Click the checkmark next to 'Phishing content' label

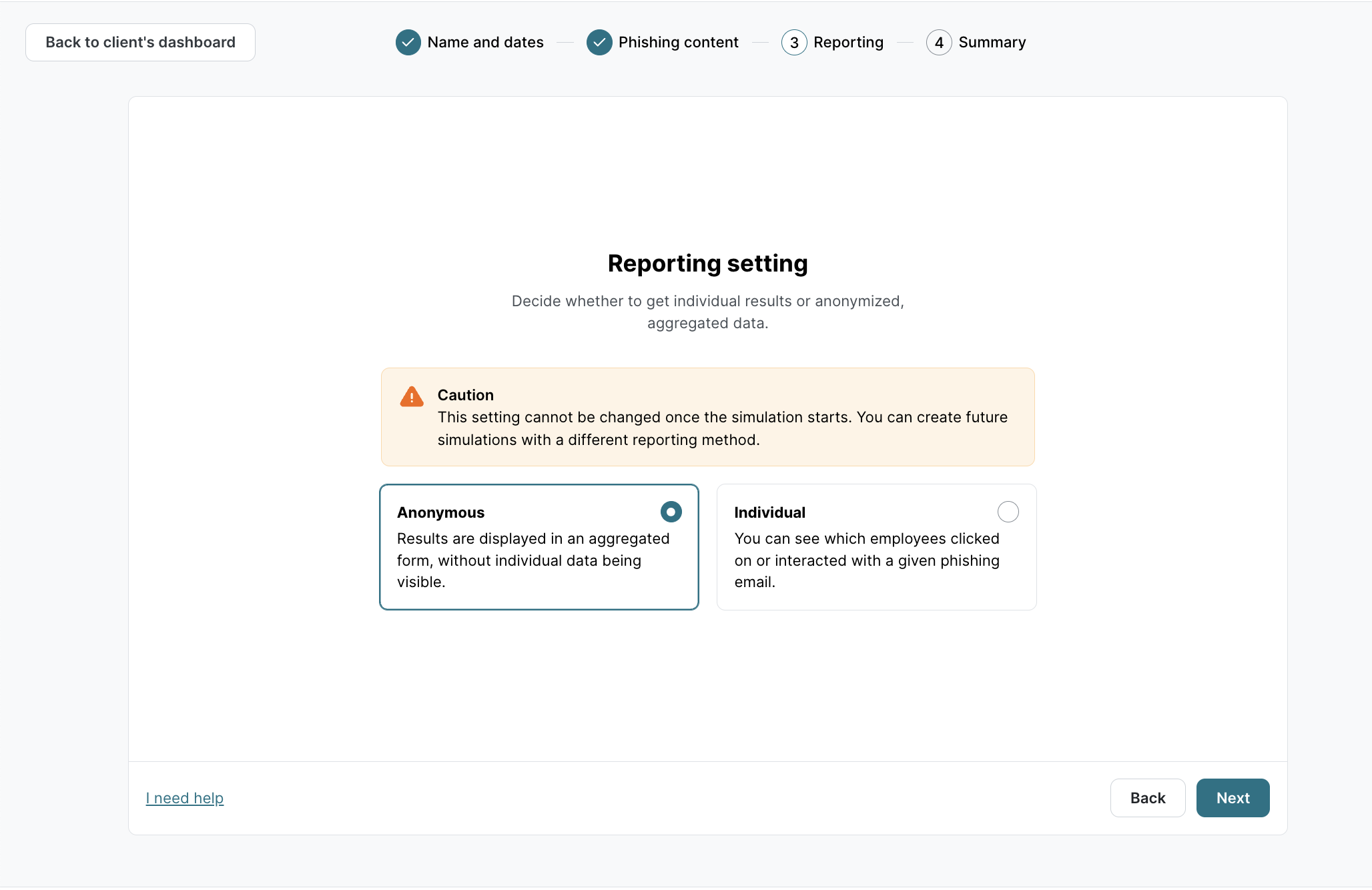(599, 42)
